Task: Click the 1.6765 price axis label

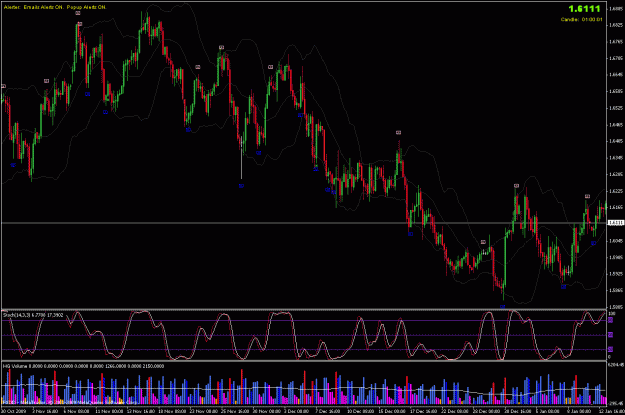Action: coord(616,41)
